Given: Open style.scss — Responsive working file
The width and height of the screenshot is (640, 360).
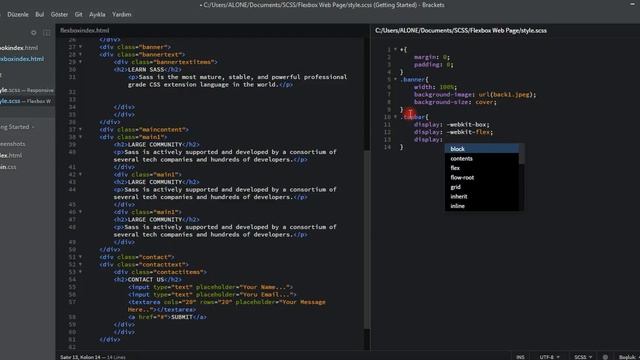Looking at the screenshot, I should [x=27, y=90].
